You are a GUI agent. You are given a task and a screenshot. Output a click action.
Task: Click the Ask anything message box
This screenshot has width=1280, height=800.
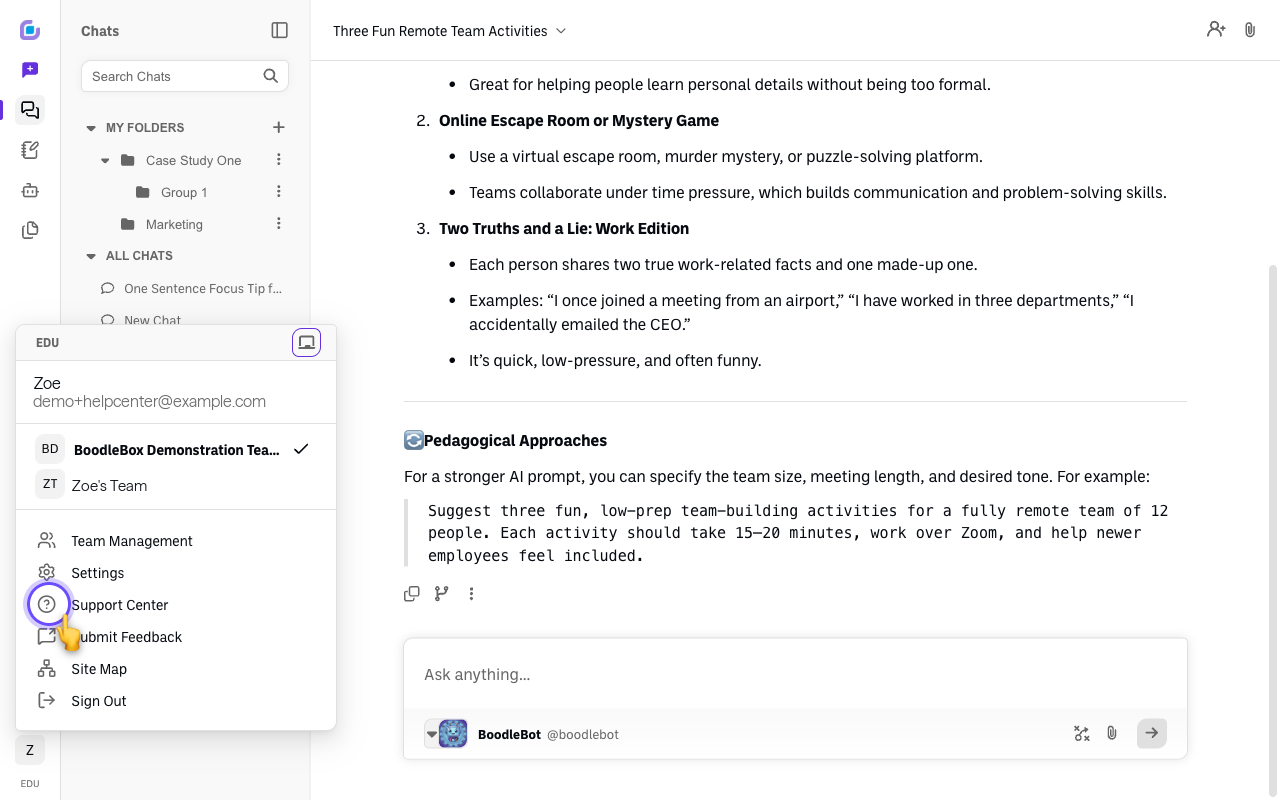795,674
